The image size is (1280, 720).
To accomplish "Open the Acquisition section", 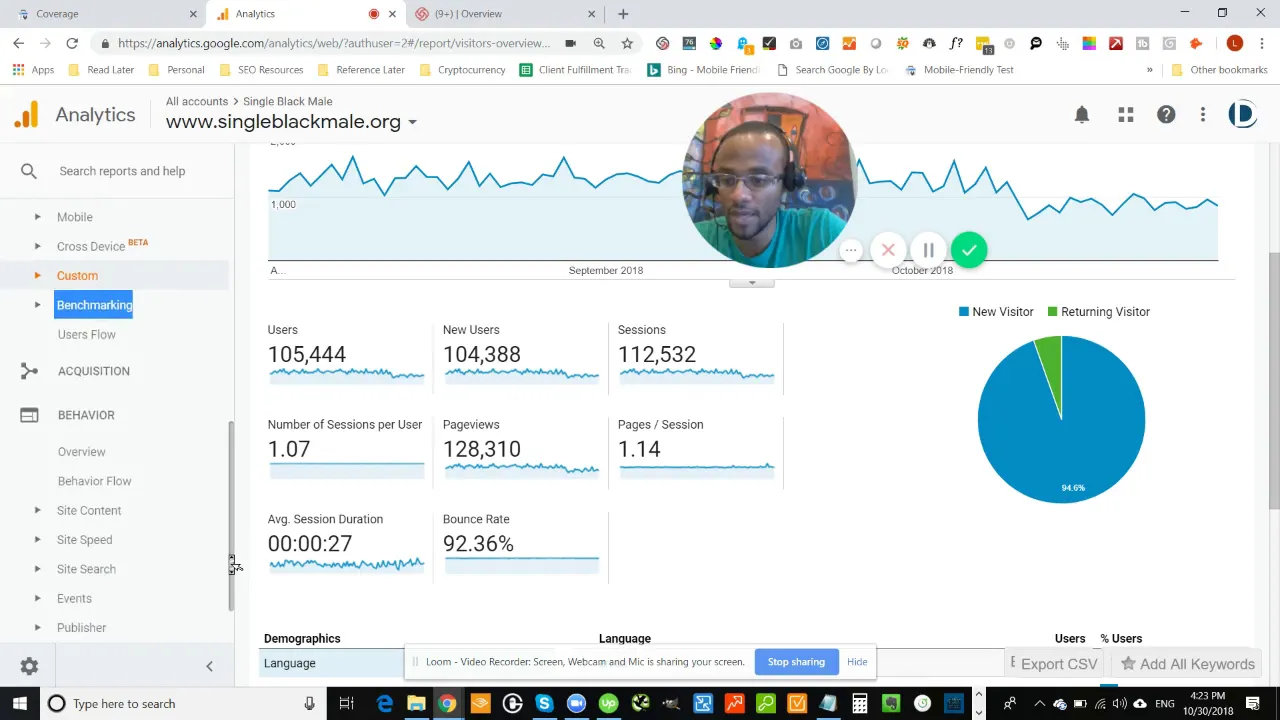I will tap(94, 371).
